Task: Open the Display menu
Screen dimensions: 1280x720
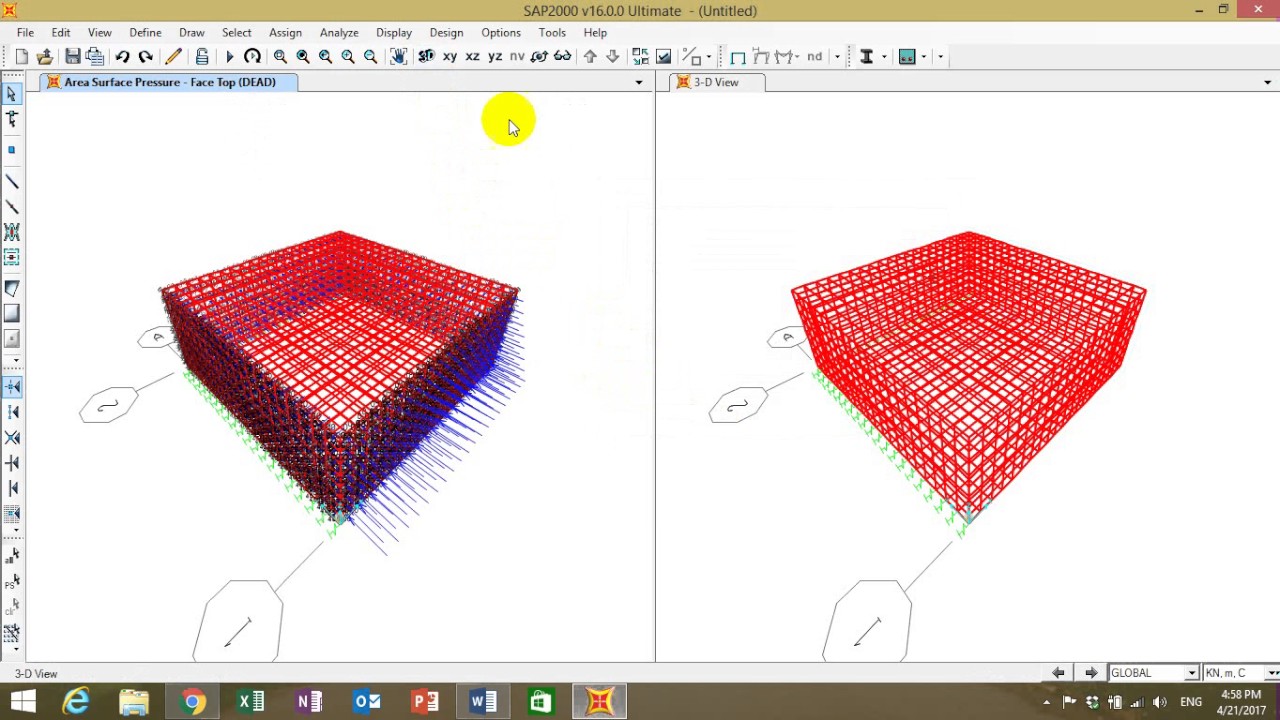Action: click(x=394, y=33)
